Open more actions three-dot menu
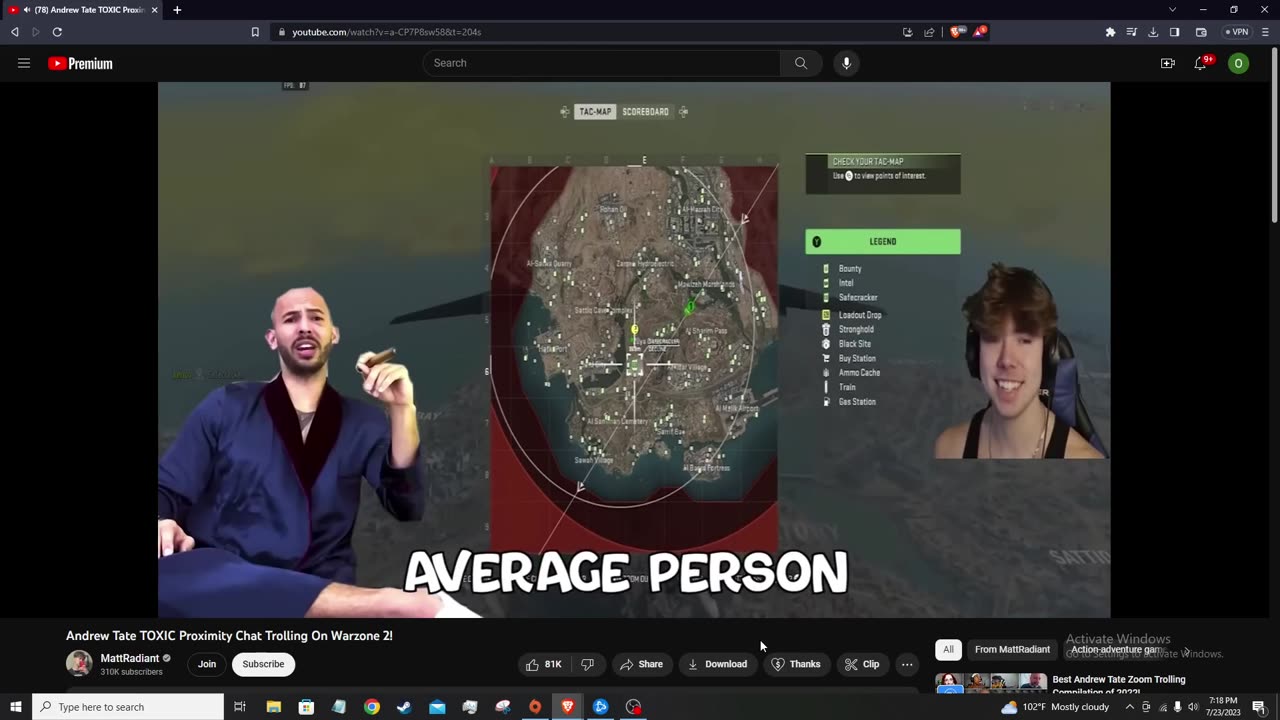Image resolution: width=1280 pixels, height=720 pixels. [907, 664]
